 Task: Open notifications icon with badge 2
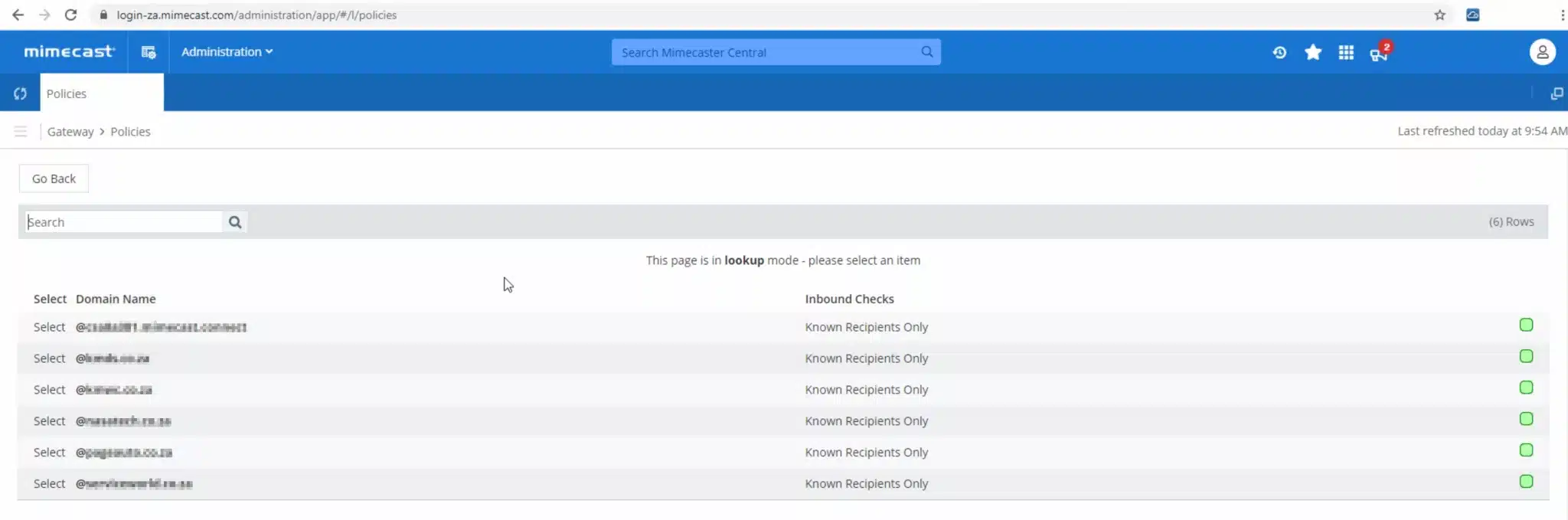click(1379, 53)
